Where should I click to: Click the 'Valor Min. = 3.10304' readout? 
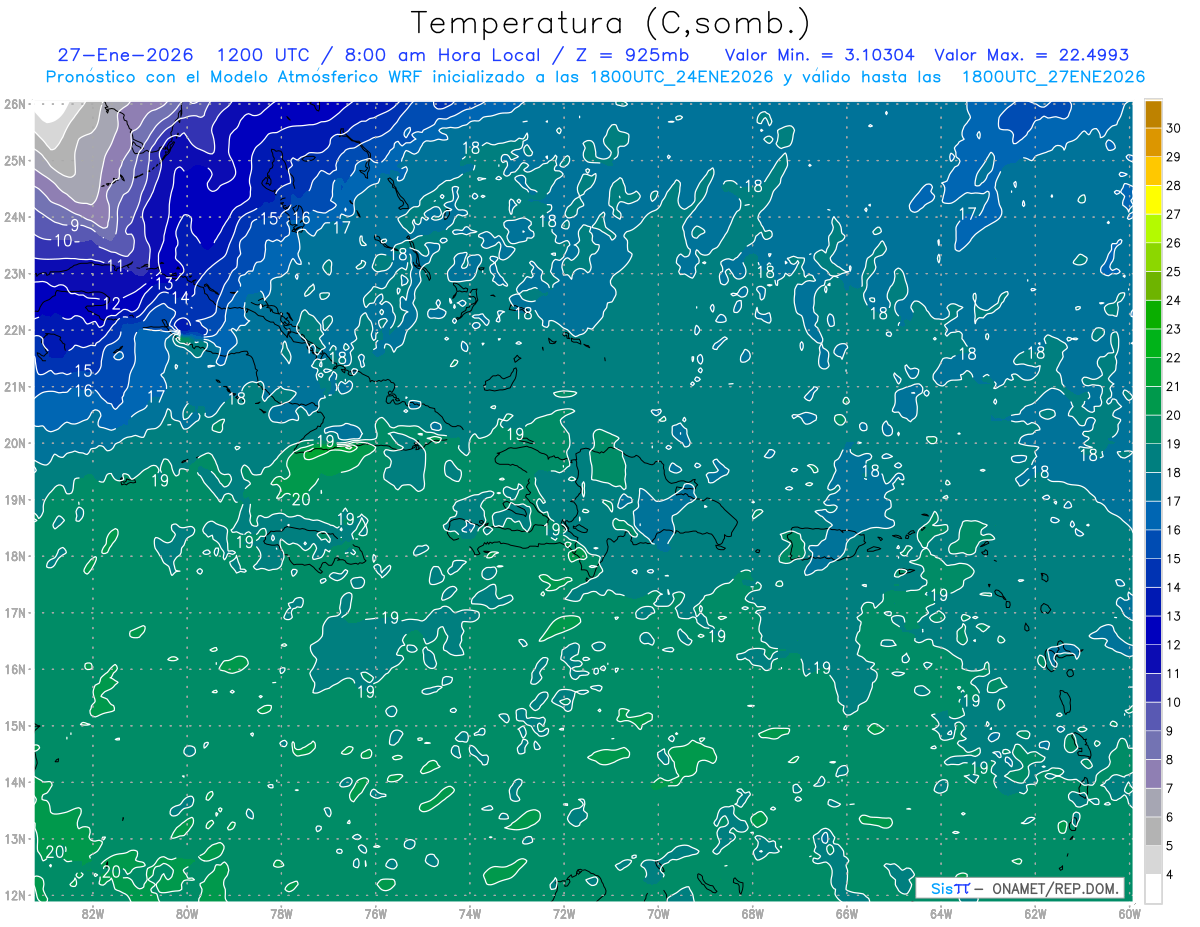[x=821, y=55]
